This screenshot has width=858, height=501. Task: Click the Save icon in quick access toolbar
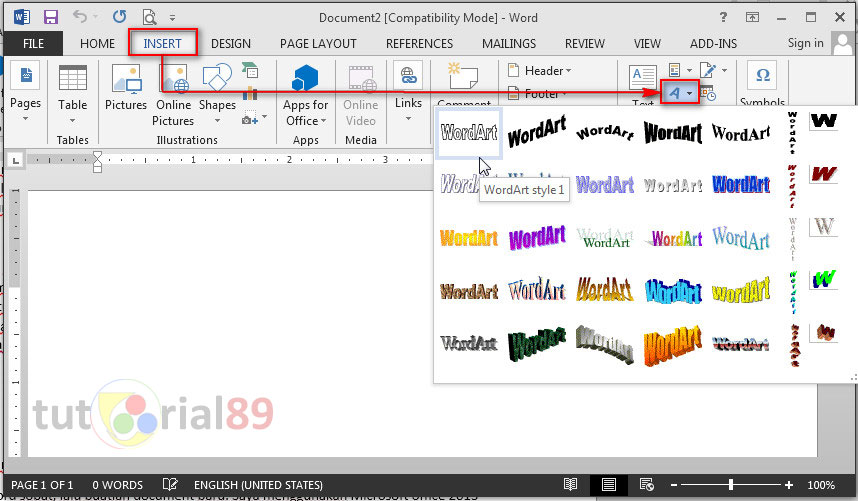(x=50, y=17)
